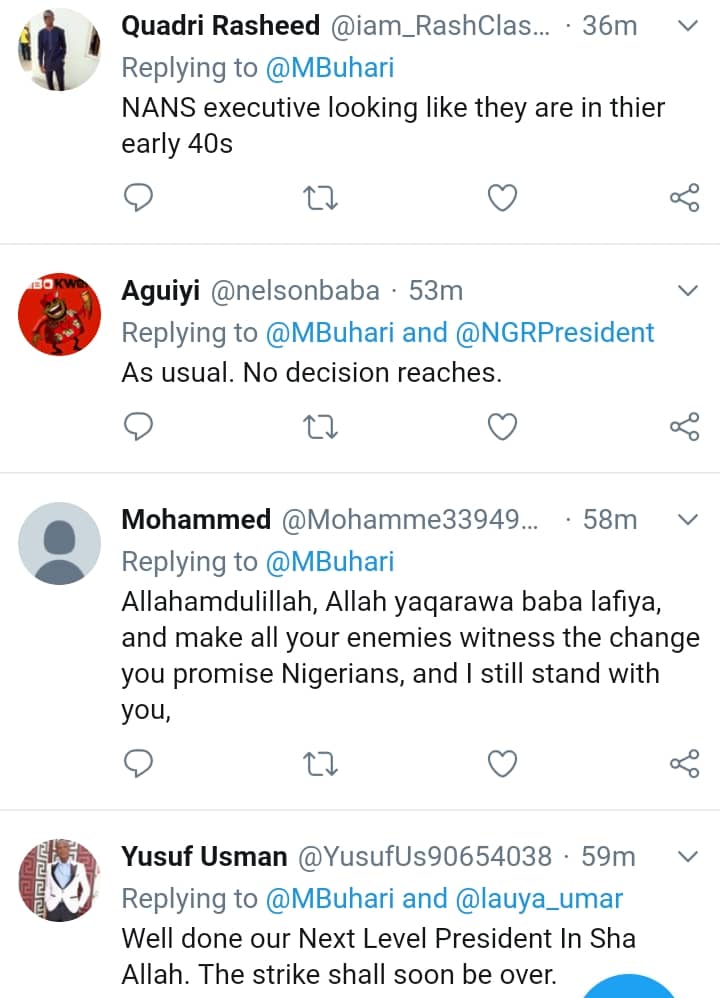Viewport: 720px width, 998px height.
Task: Open the @NGRPresident mention link
Action: click(x=555, y=332)
